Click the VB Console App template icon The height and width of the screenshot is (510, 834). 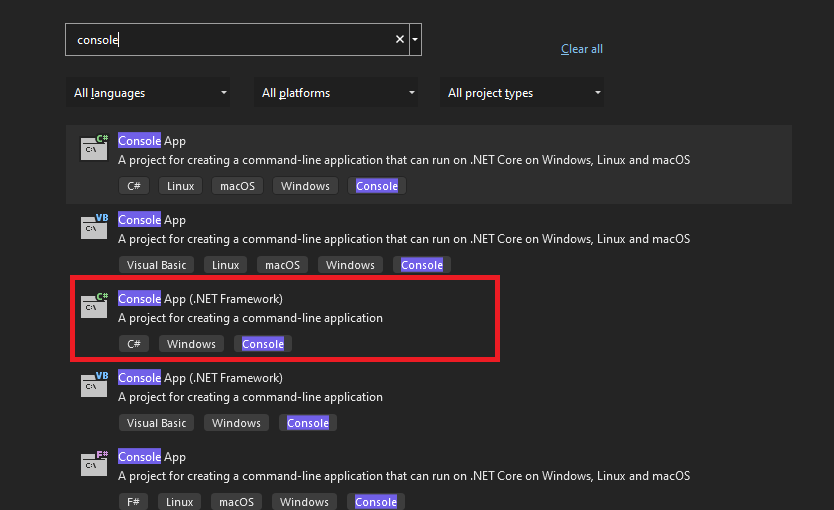(94, 227)
